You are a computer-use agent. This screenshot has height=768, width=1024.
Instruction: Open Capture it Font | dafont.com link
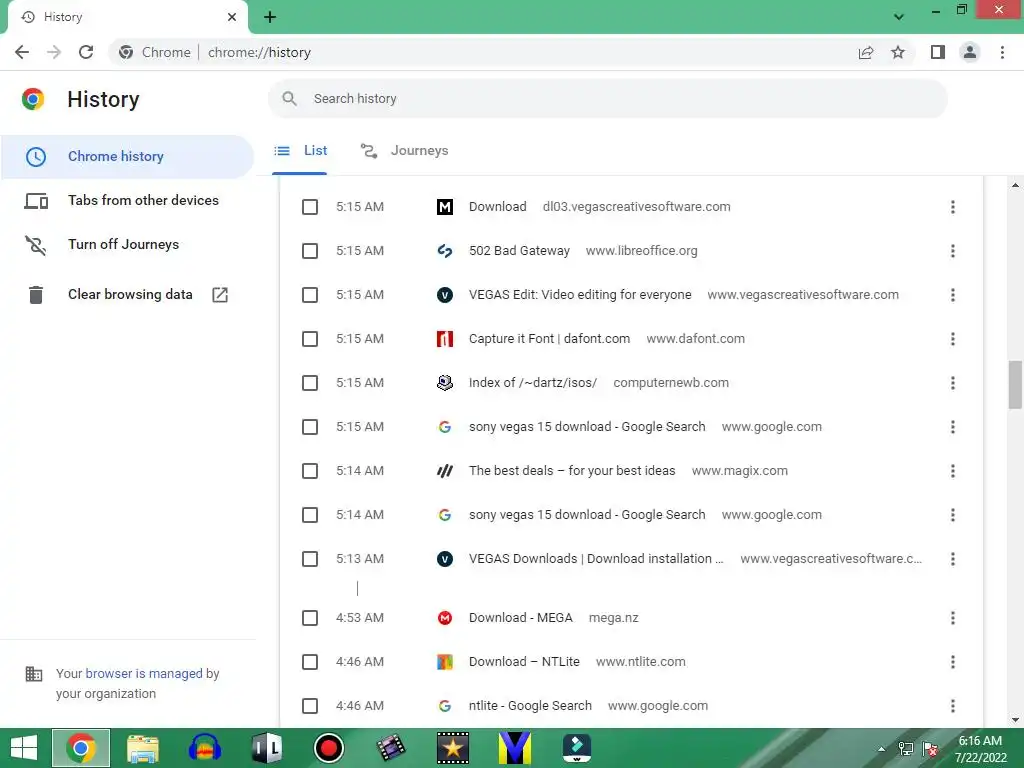(549, 339)
